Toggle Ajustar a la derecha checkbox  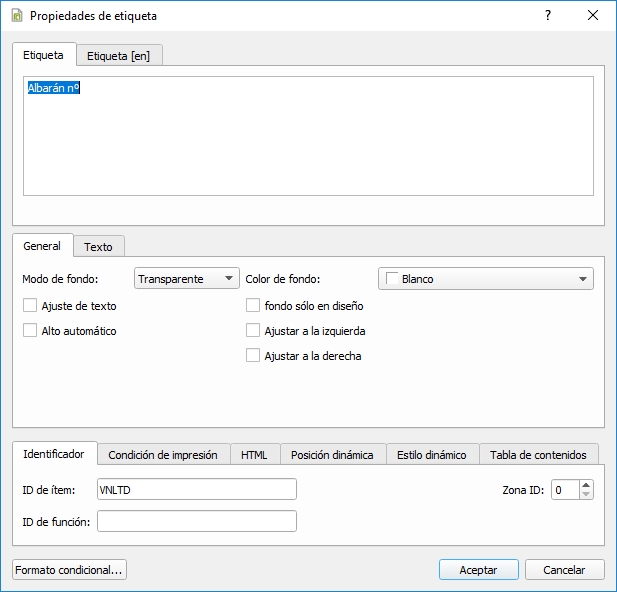pyautogui.click(x=253, y=356)
